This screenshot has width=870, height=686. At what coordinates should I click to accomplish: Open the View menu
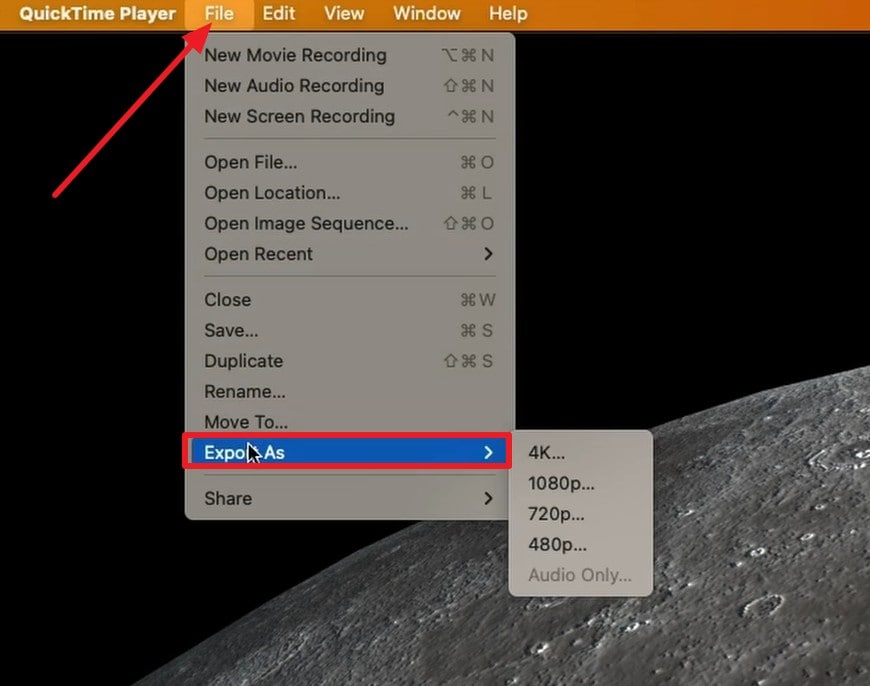tap(344, 13)
